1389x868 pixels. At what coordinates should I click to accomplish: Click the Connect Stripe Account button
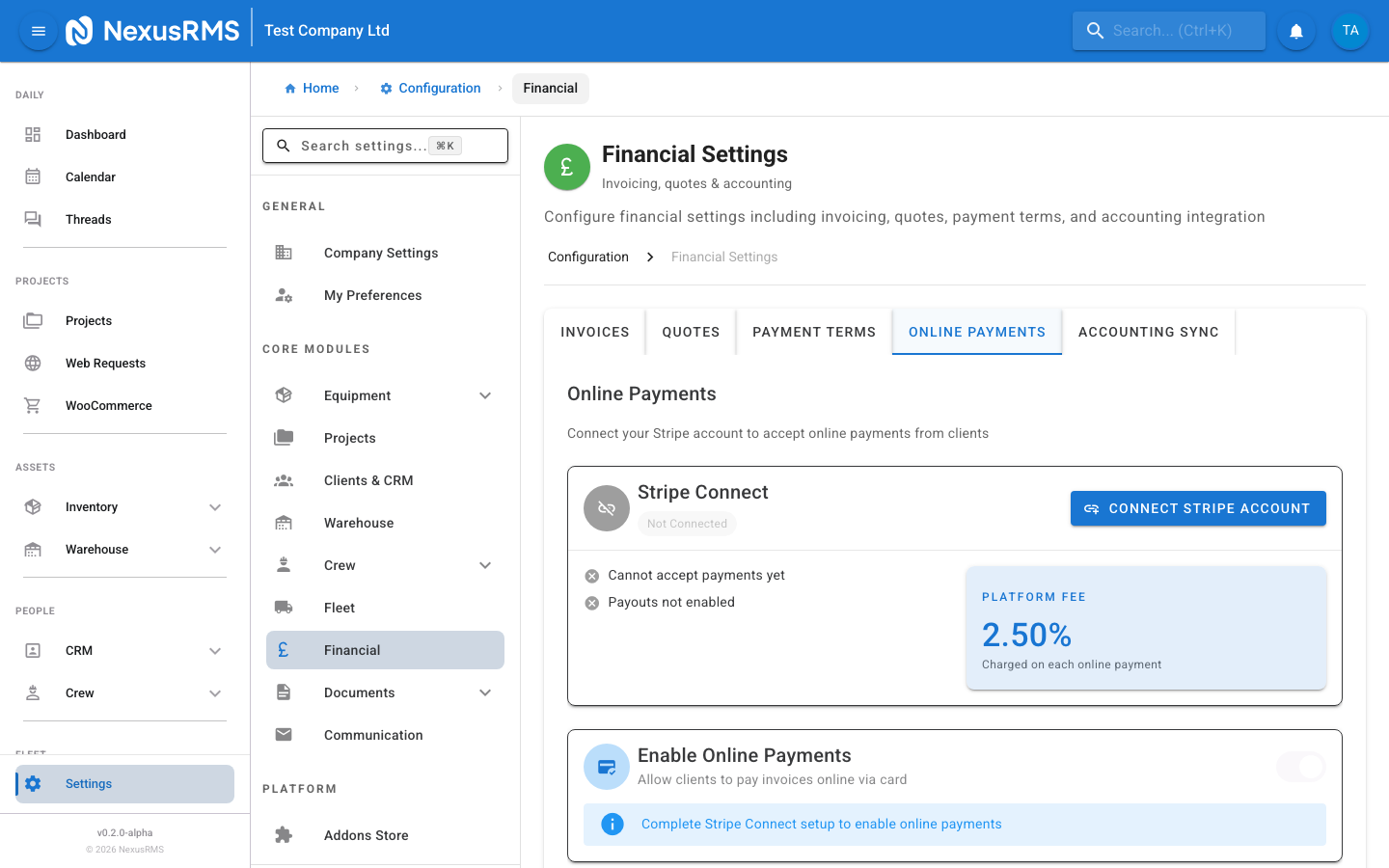[x=1198, y=508]
